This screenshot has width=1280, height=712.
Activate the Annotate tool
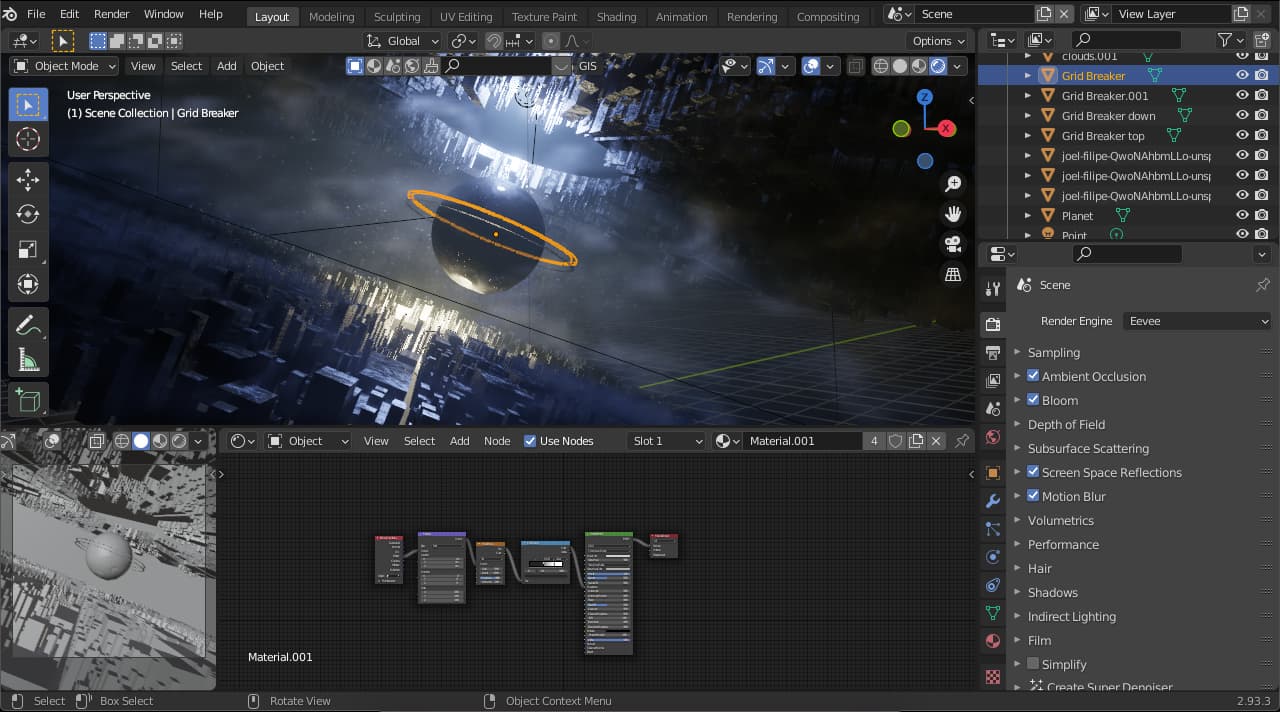(x=28, y=322)
